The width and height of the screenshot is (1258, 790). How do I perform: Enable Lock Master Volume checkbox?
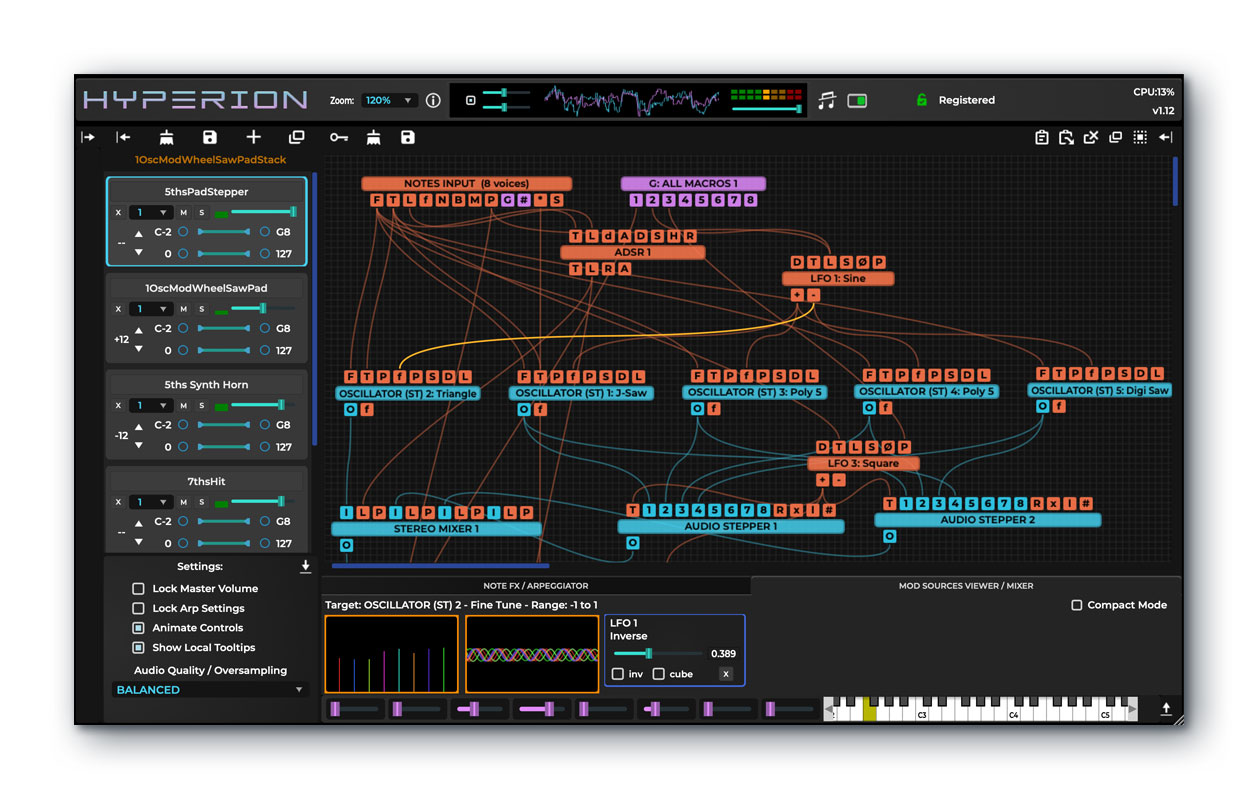click(139, 589)
